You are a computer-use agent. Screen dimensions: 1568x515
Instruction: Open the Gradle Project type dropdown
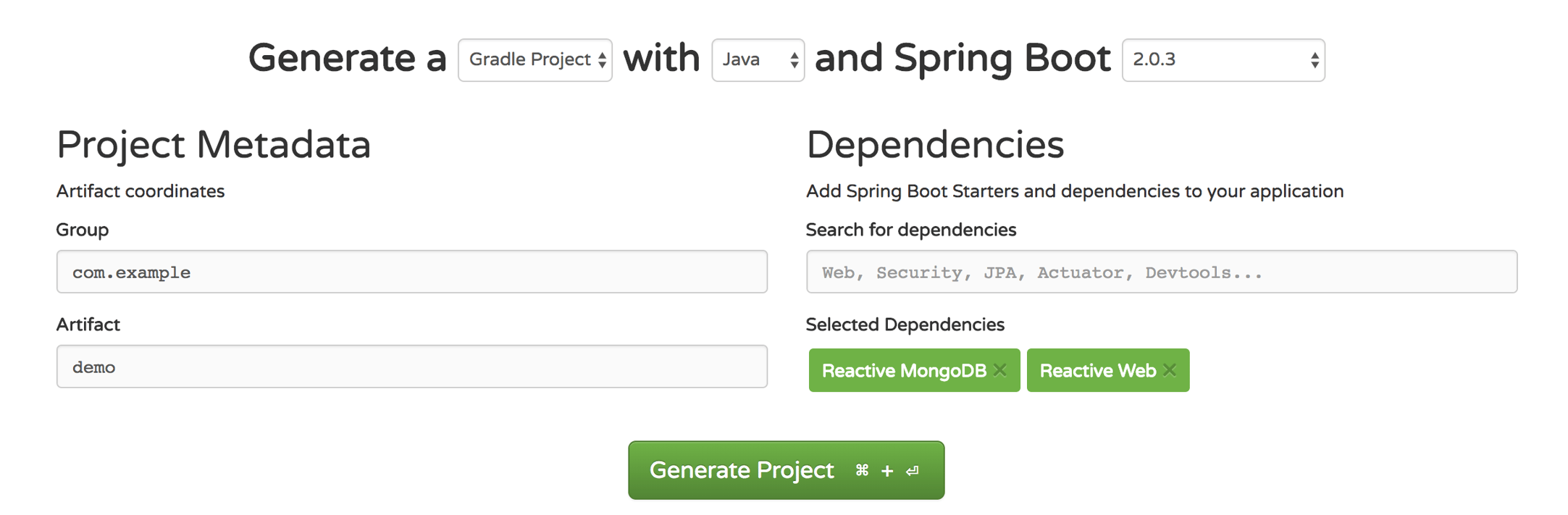point(535,60)
